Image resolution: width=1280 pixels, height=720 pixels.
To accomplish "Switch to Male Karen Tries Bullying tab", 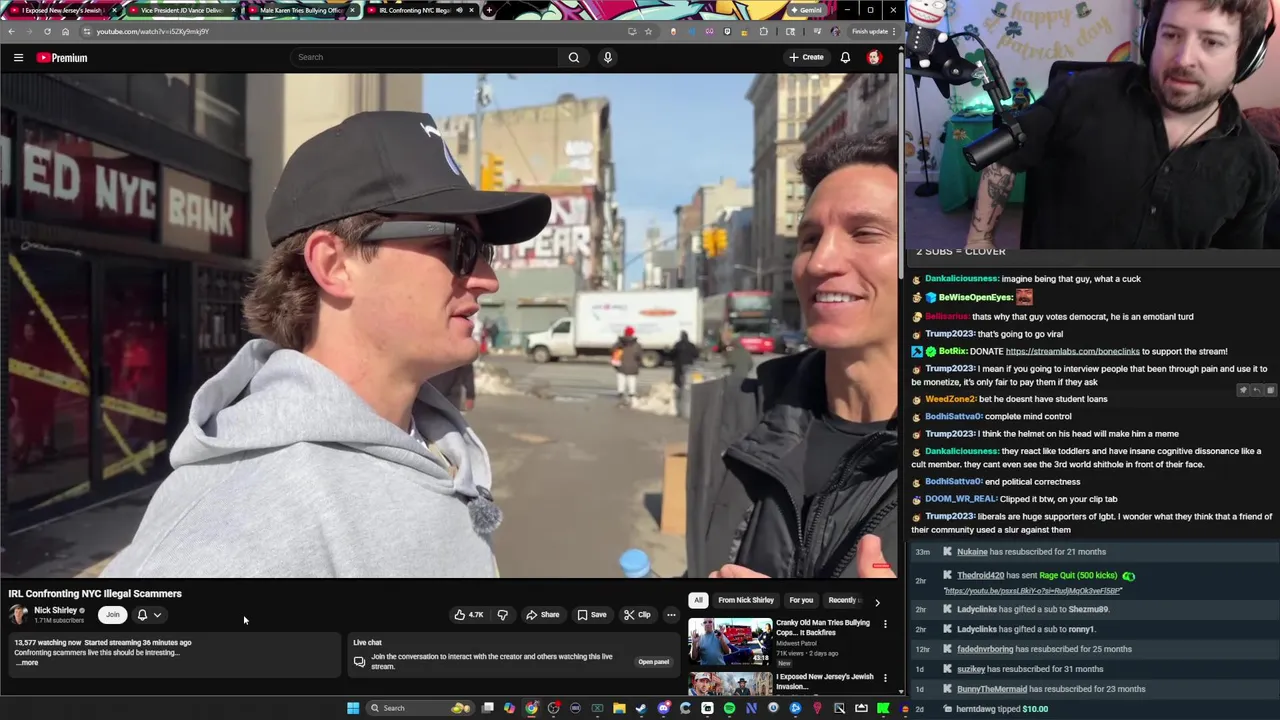I will [299, 10].
